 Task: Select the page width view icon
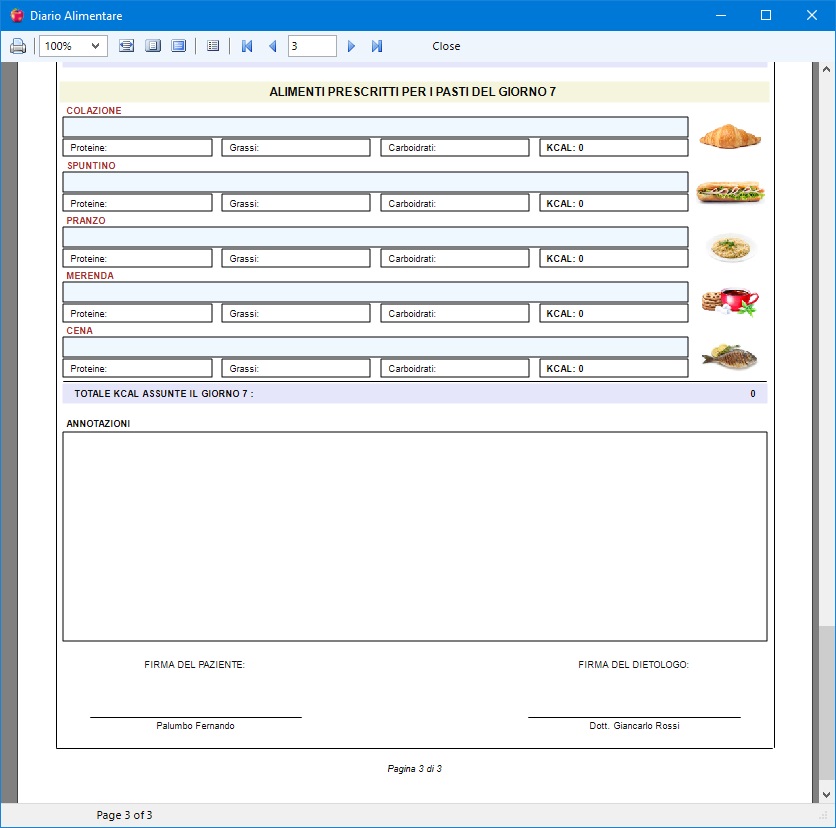pyautogui.click(x=126, y=46)
